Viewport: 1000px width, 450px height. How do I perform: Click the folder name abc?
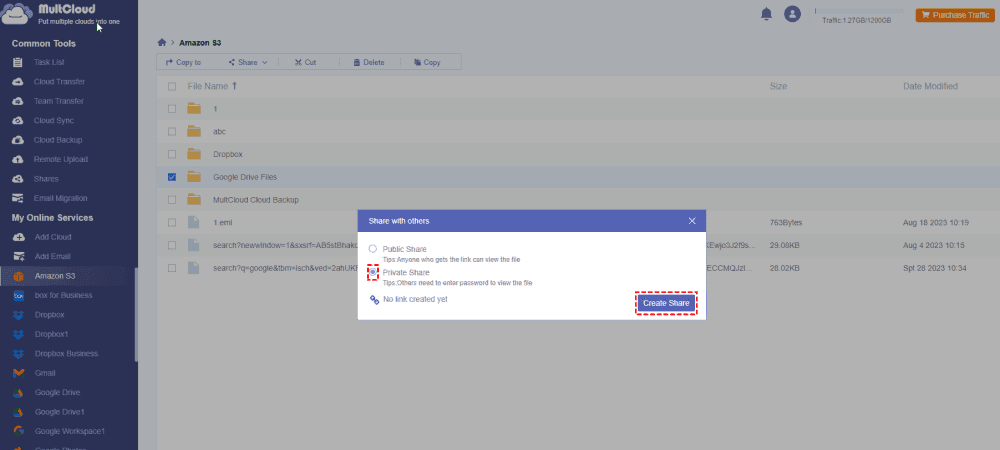point(219,131)
